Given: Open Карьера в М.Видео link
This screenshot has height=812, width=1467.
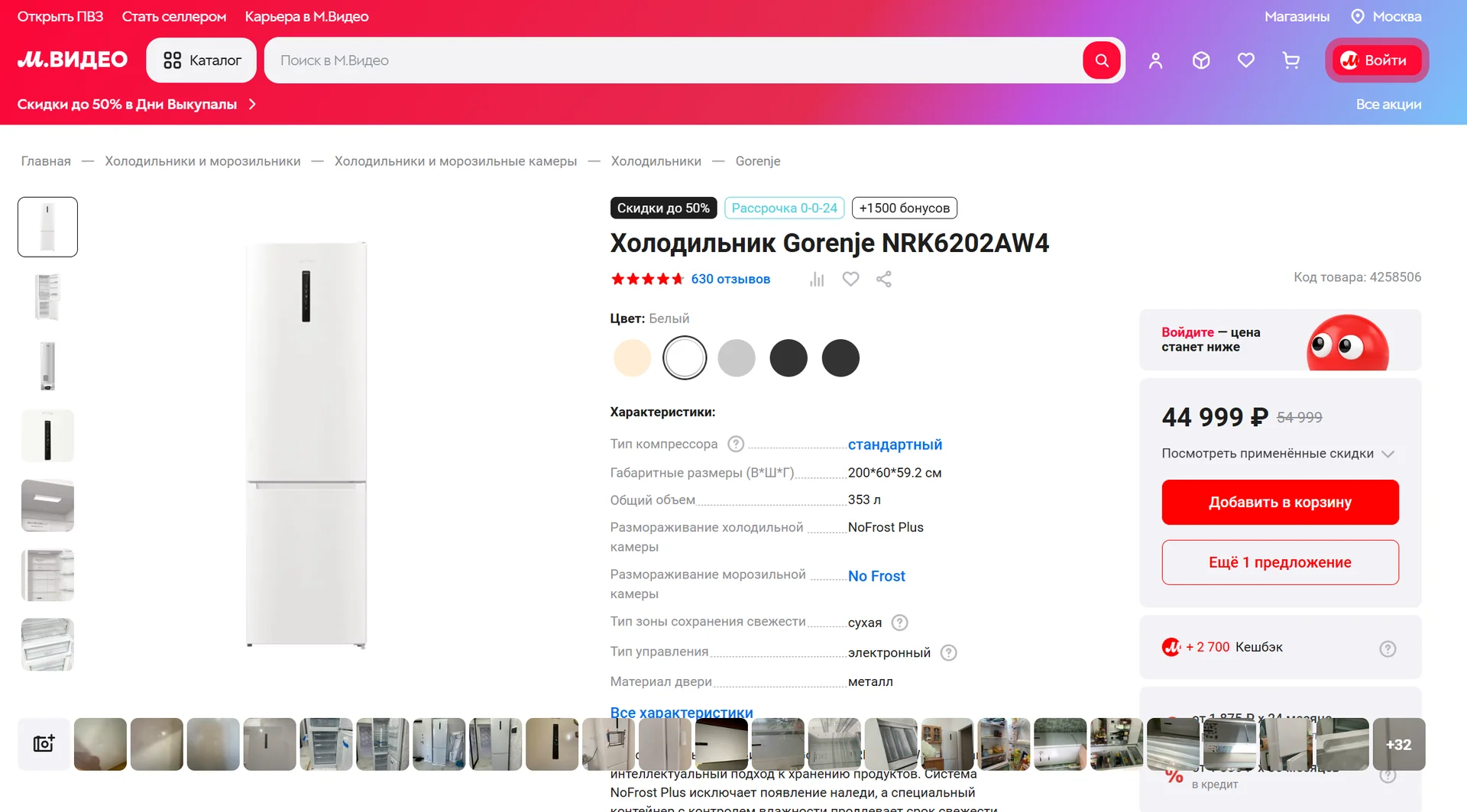Looking at the screenshot, I should coord(306,16).
